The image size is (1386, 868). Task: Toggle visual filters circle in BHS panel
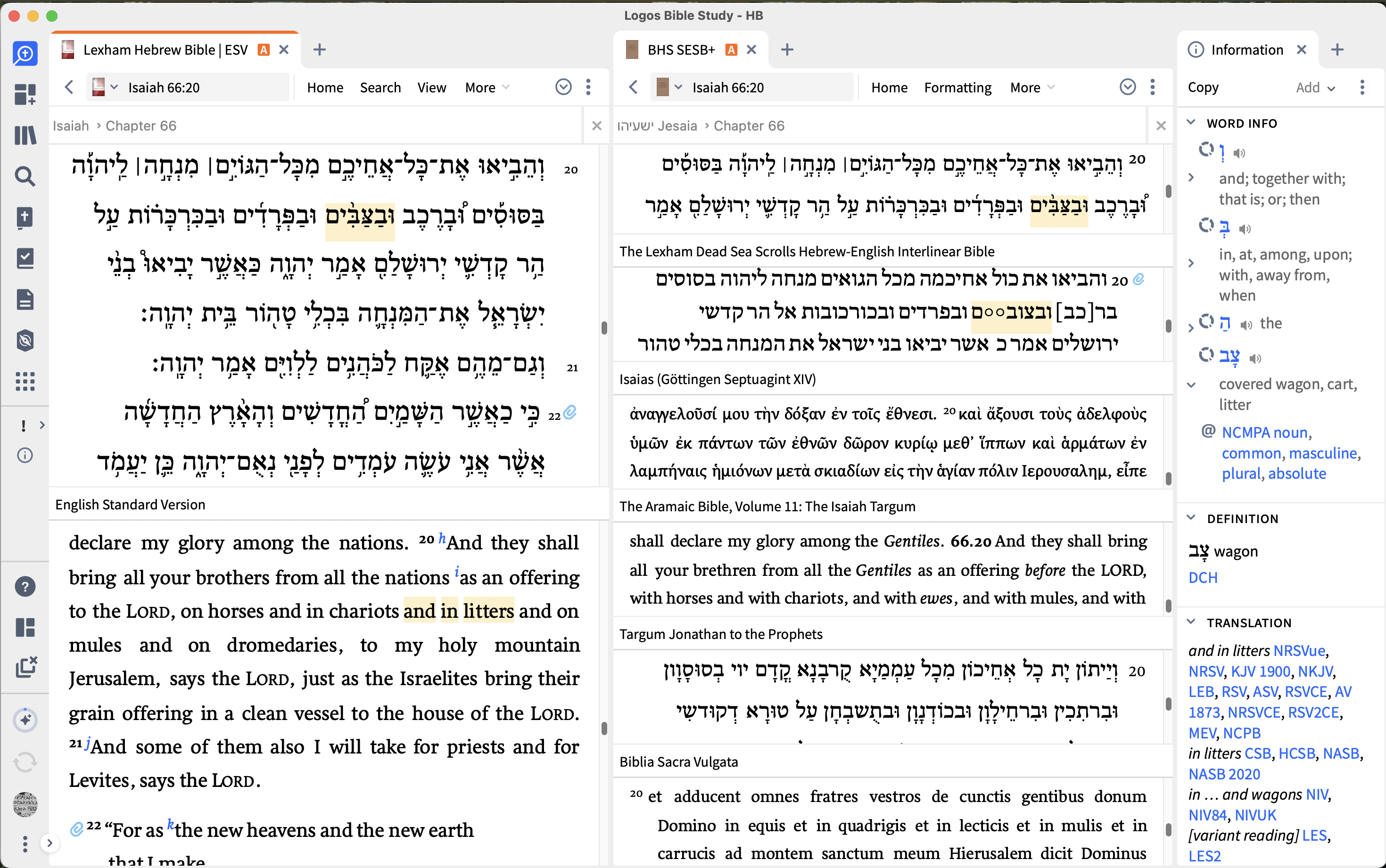click(x=1128, y=87)
